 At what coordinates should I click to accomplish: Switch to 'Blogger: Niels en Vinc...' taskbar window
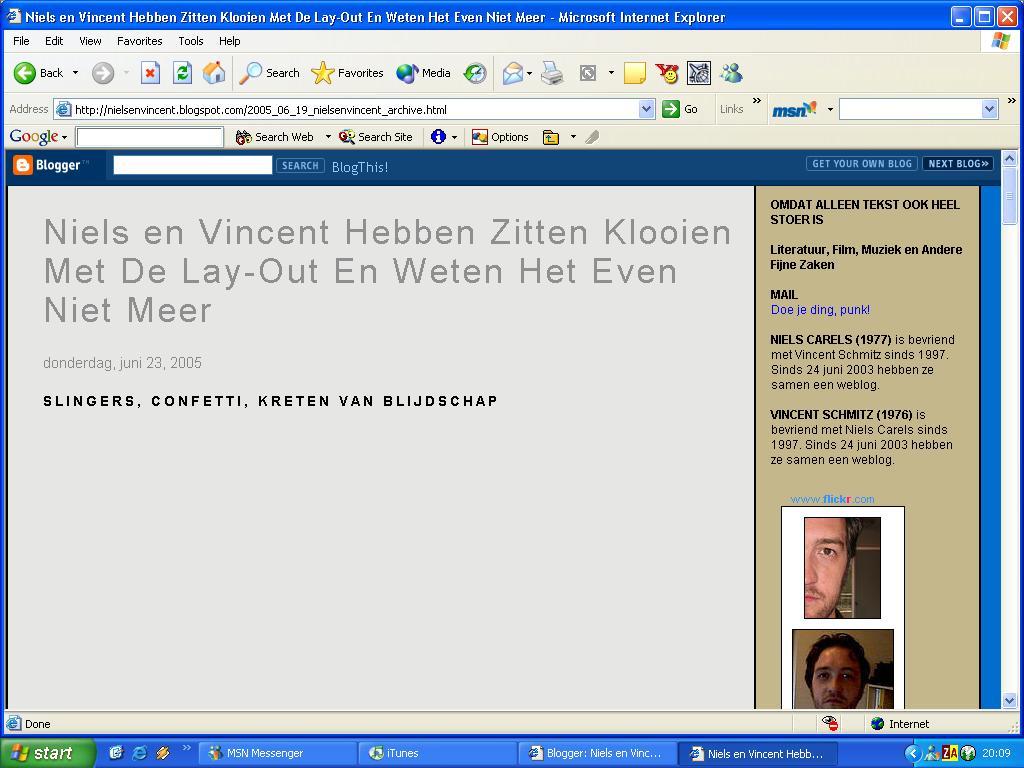coord(598,754)
